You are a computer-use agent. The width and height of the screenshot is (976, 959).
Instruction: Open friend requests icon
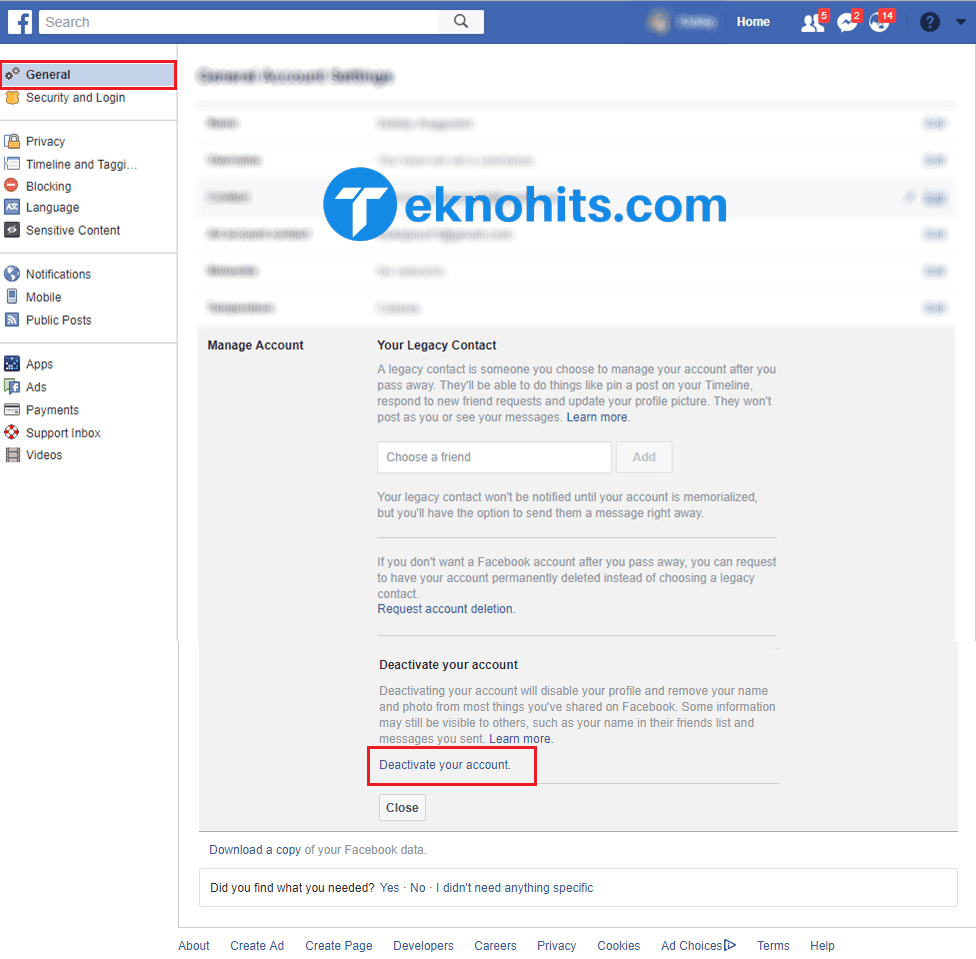click(x=812, y=22)
